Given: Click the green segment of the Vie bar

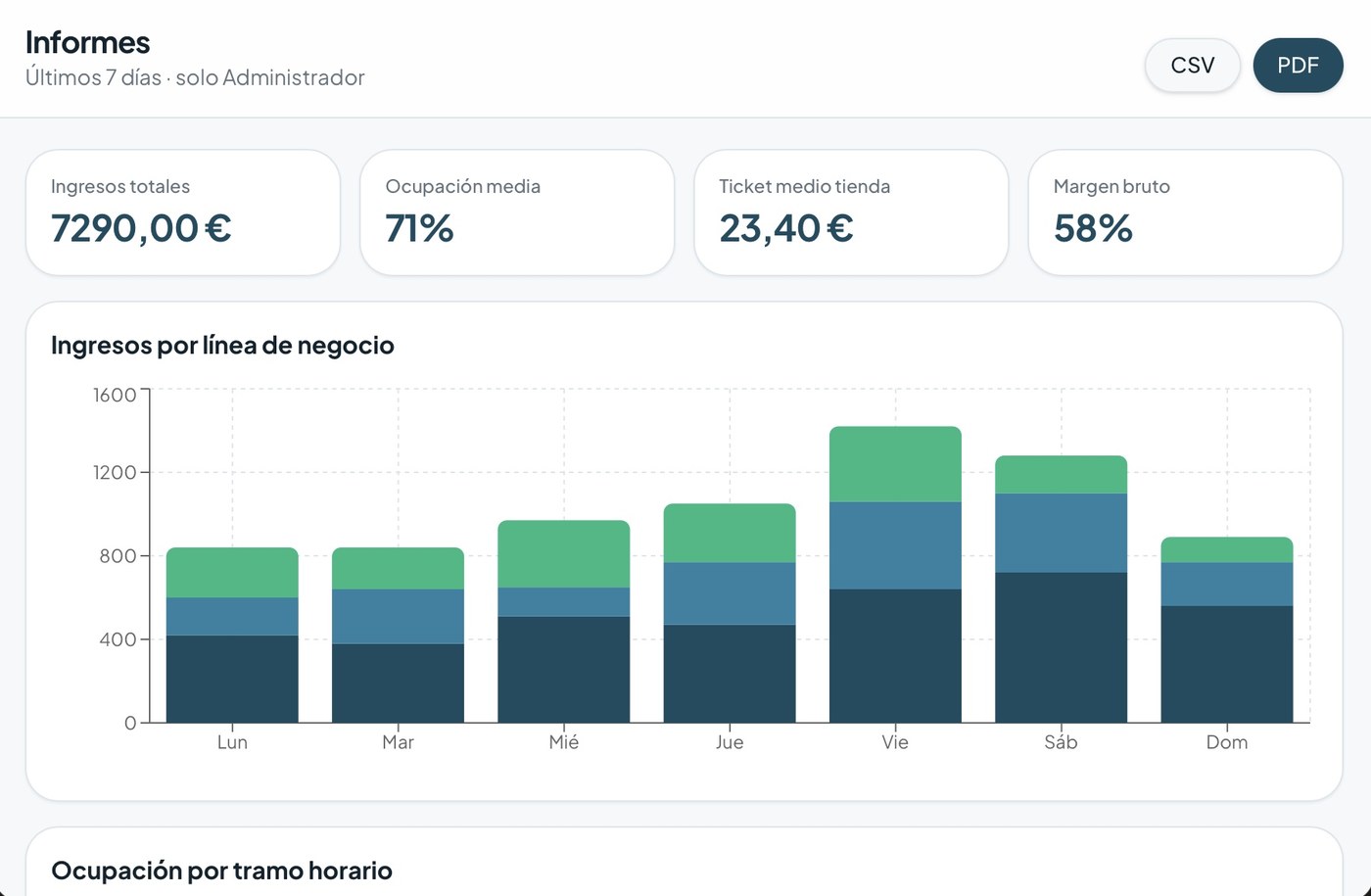Looking at the screenshot, I should click(x=895, y=464).
